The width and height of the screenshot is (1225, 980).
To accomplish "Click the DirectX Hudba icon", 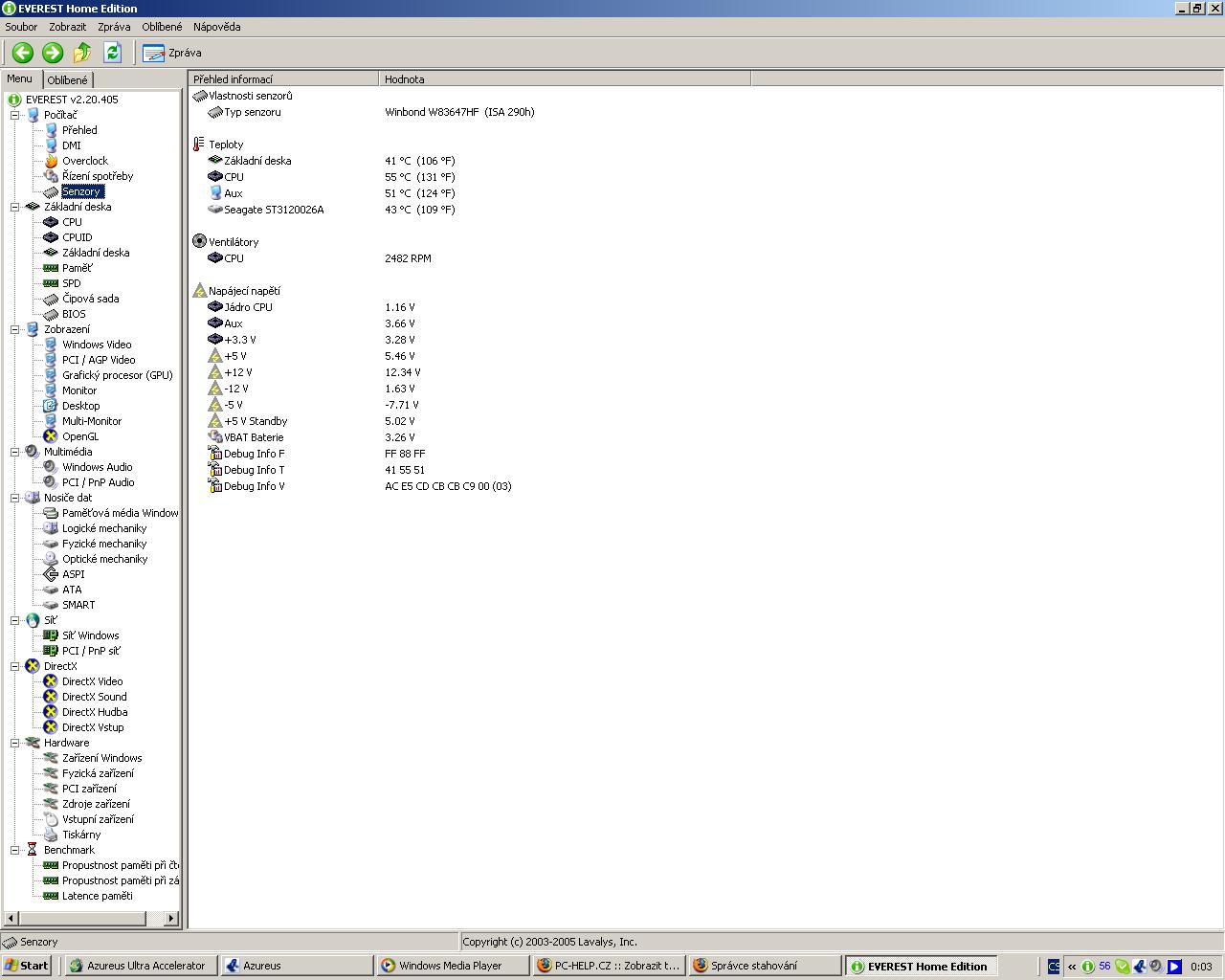I will (51, 712).
